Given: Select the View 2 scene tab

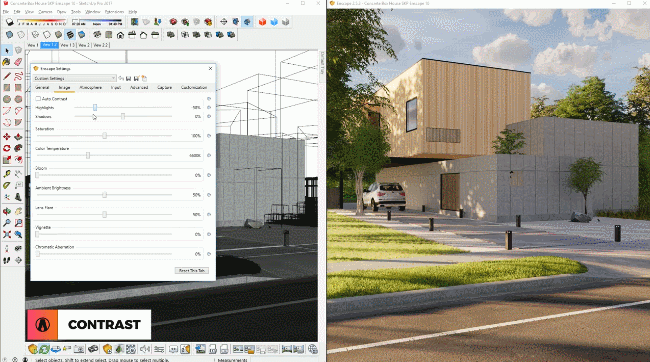Looking at the screenshot, I should point(84,45).
